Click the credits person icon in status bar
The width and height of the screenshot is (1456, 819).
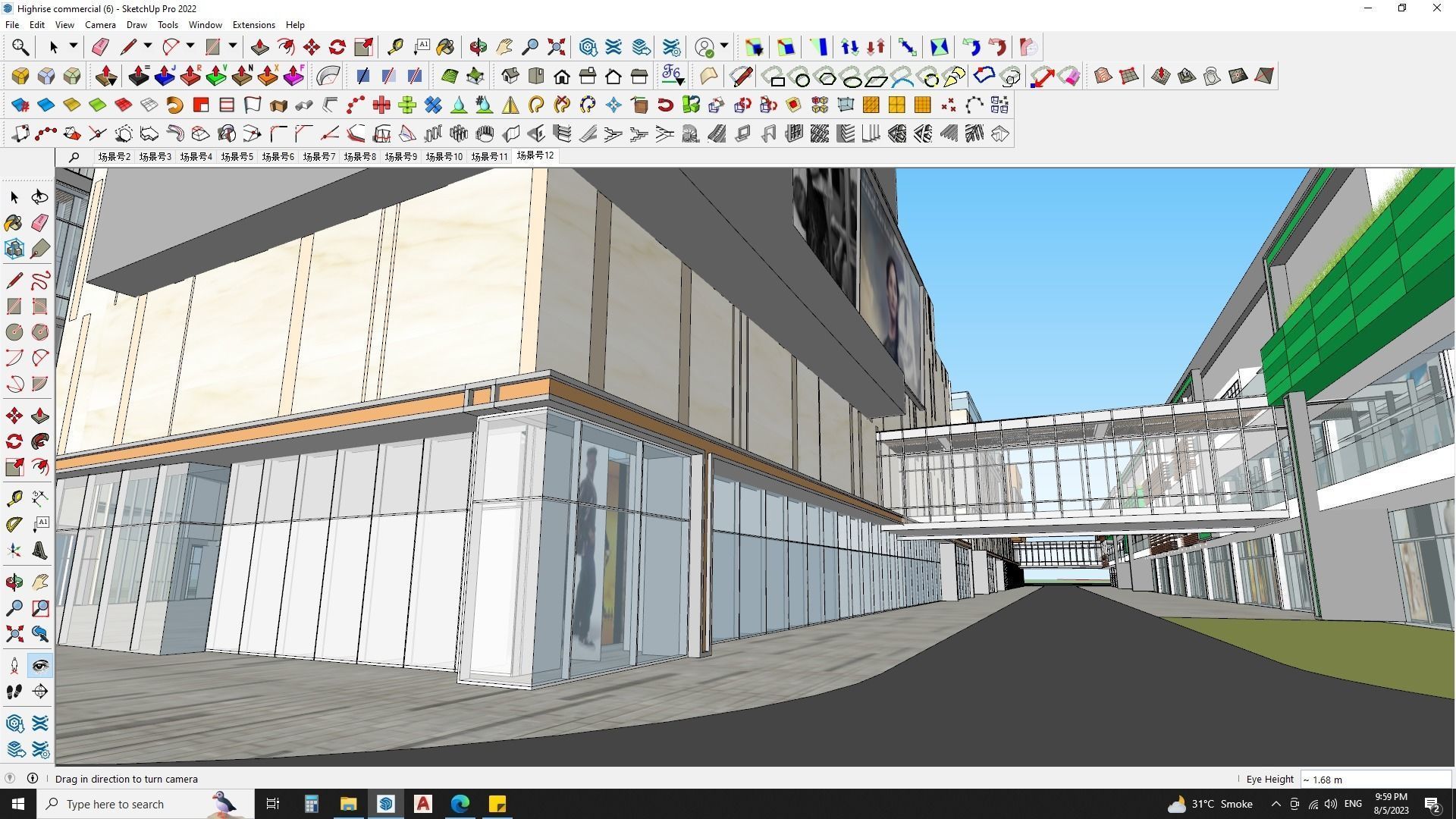pos(32,778)
